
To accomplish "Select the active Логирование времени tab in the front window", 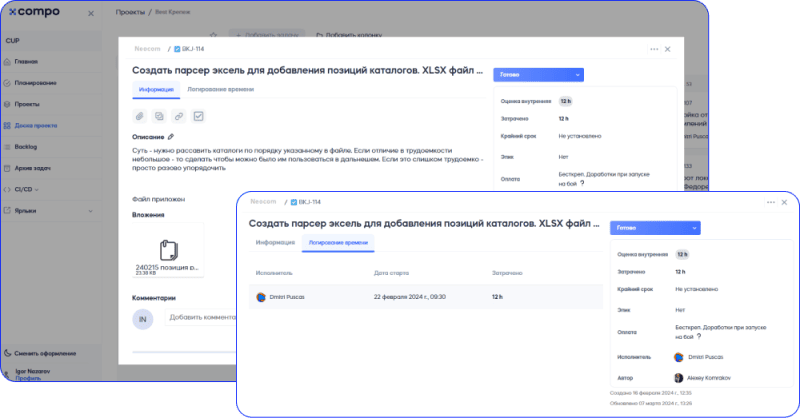I will pyautogui.click(x=338, y=243).
